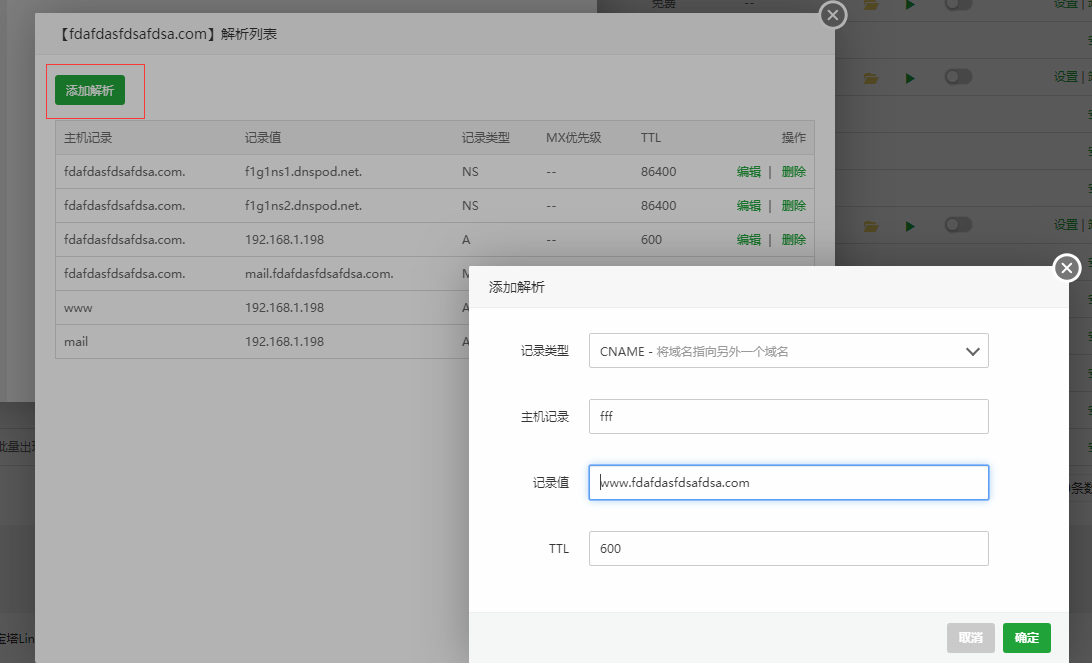Click the 取消 button
The image size is (1092, 663).
971,638
